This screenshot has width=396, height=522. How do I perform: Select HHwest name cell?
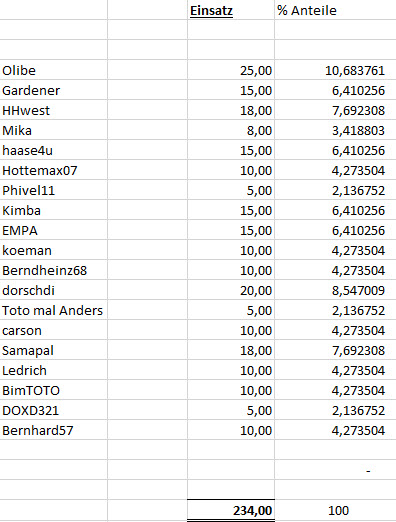[x=54, y=110]
